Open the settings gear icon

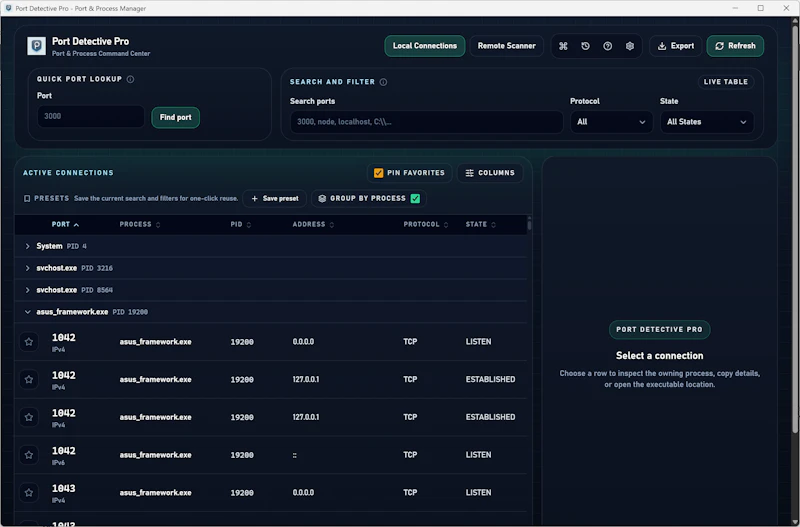coord(630,46)
